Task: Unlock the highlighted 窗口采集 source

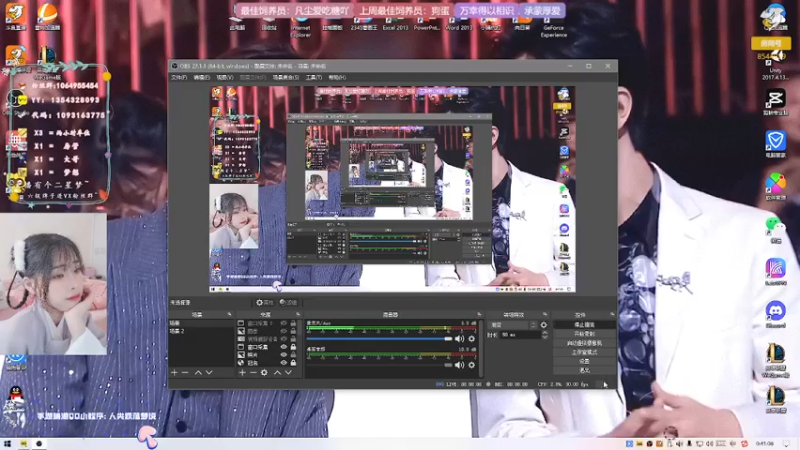Action: (293, 347)
